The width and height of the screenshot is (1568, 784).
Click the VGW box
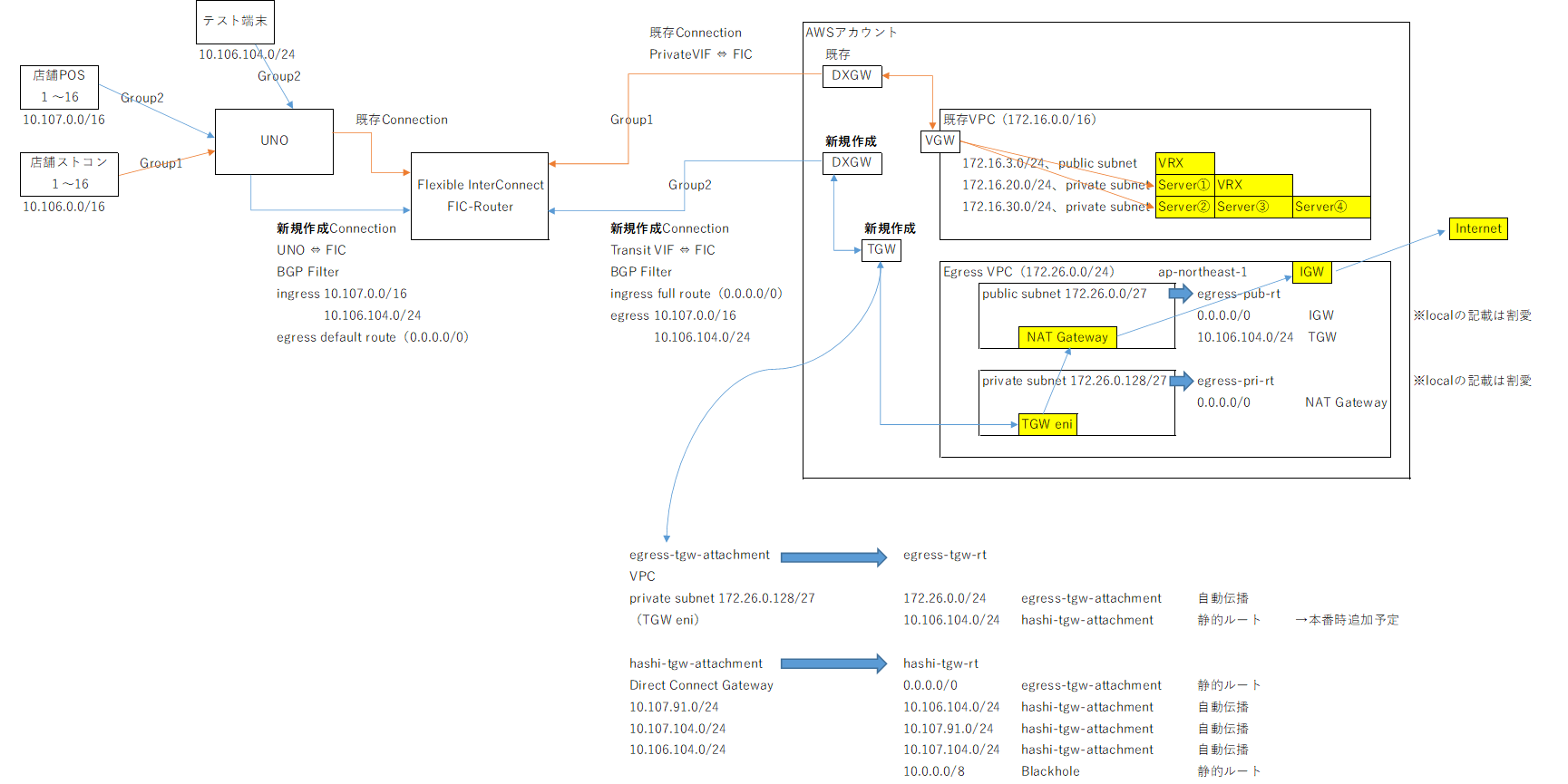940,141
